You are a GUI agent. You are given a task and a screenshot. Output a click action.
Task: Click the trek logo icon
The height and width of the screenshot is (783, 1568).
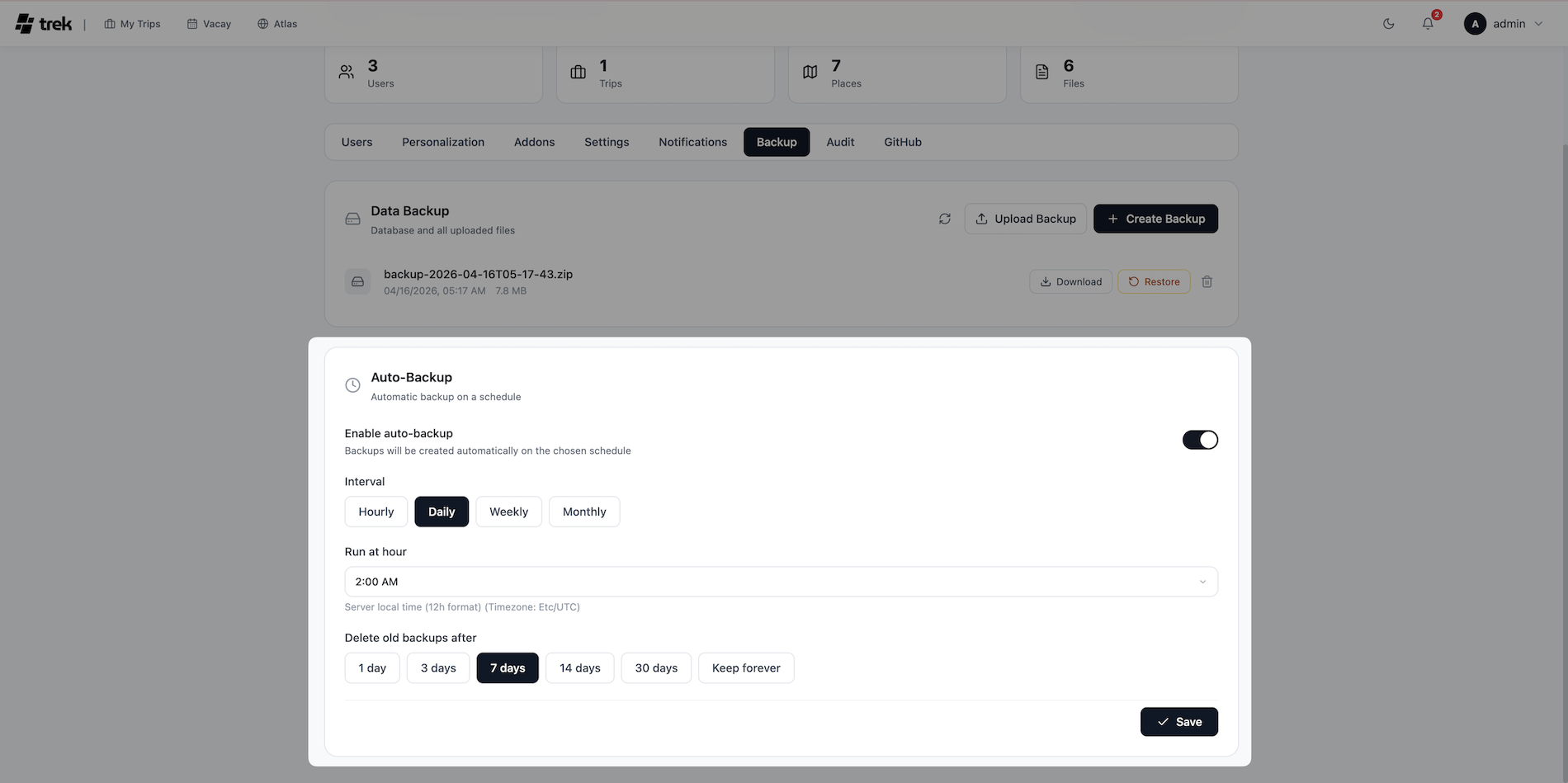(x=25, y=24)
